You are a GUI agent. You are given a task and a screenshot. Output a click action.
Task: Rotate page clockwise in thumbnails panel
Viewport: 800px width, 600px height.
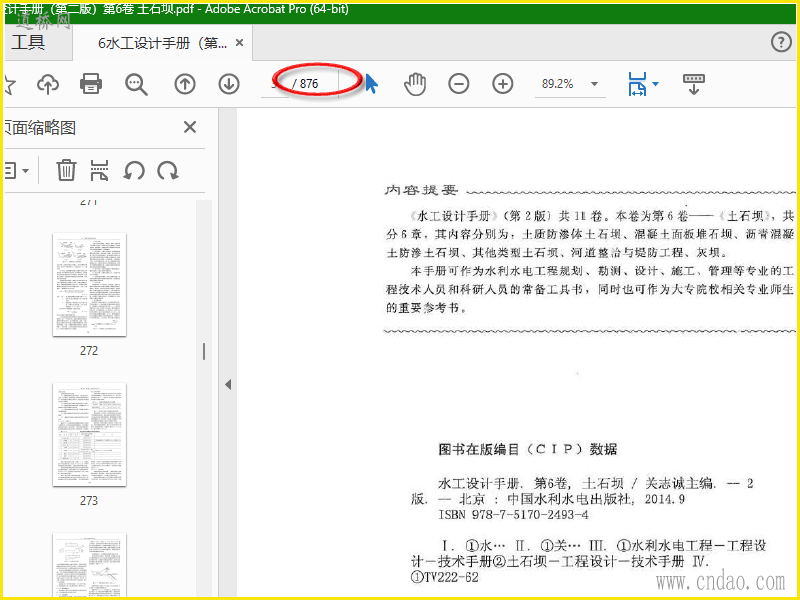(168, 170)
